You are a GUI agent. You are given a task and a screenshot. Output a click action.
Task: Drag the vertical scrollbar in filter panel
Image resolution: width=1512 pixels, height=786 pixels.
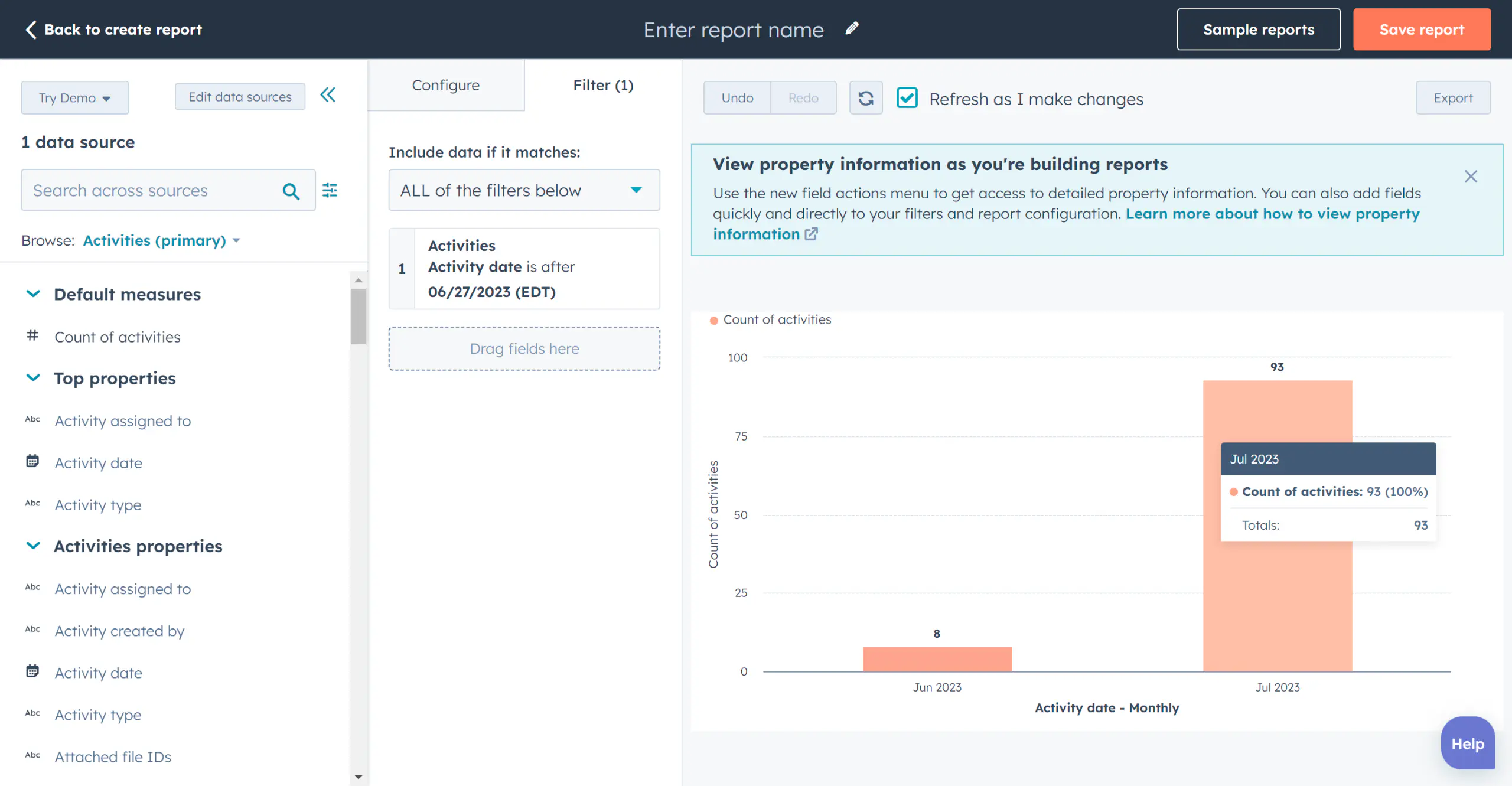pyautogui.click(x=357, y=310)
